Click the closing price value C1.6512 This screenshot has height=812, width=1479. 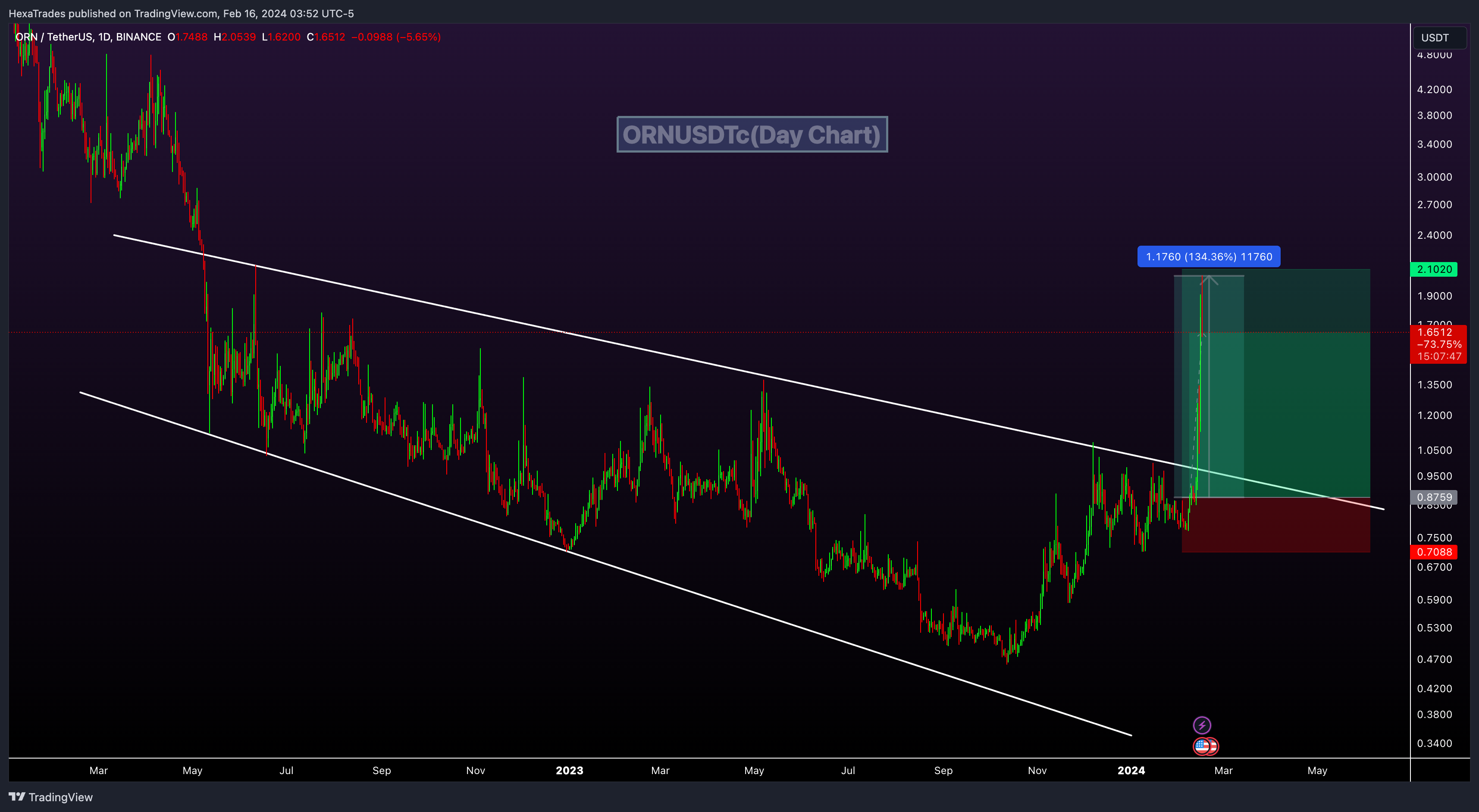pos(326,37)
